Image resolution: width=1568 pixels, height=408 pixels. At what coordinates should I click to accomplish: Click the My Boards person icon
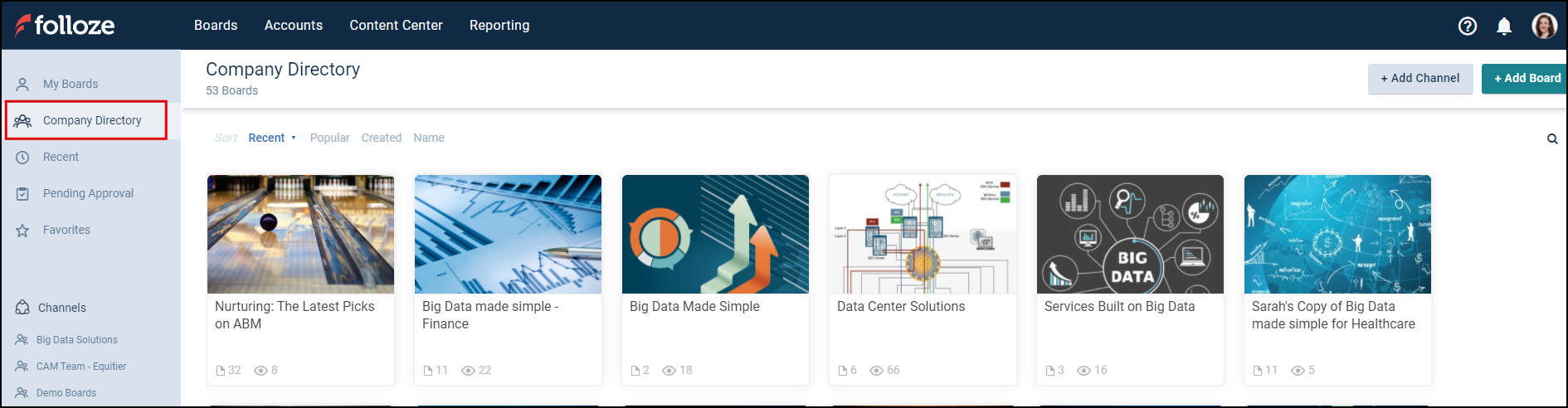pos(22,85)
